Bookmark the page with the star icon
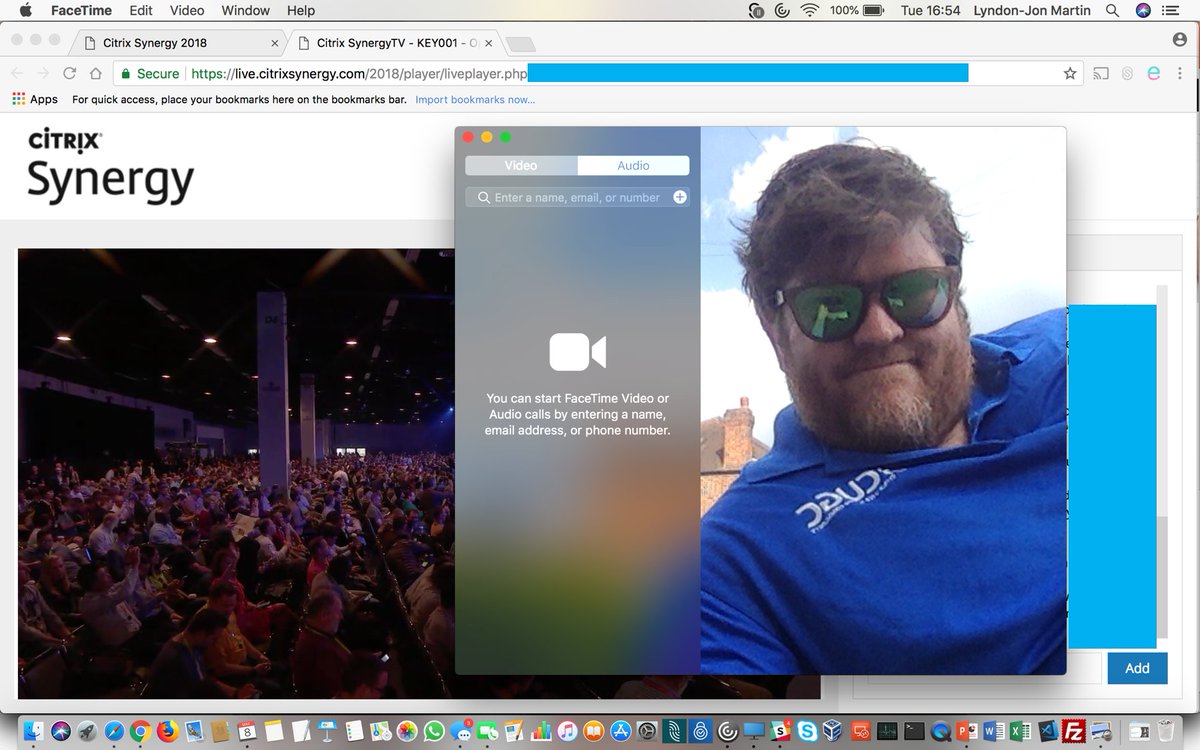The width and height of the screenshot is (1200, 750). click(1070, 73)
